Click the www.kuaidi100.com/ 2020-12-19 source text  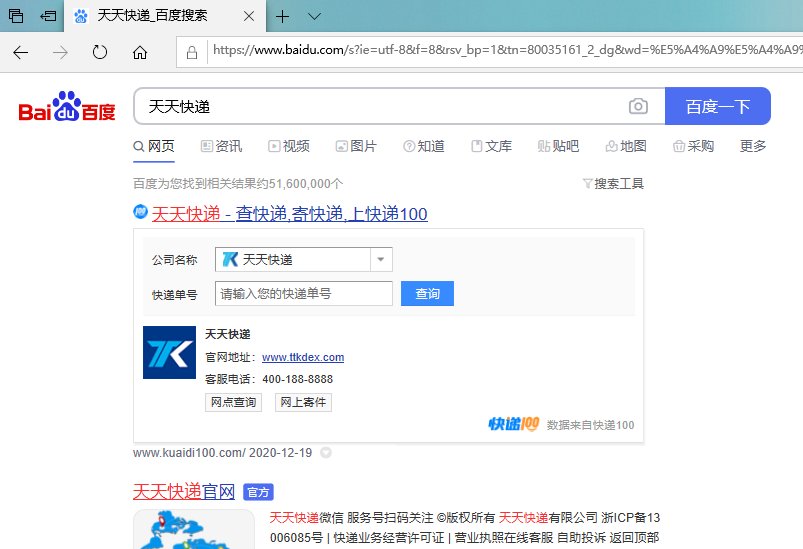222,453
